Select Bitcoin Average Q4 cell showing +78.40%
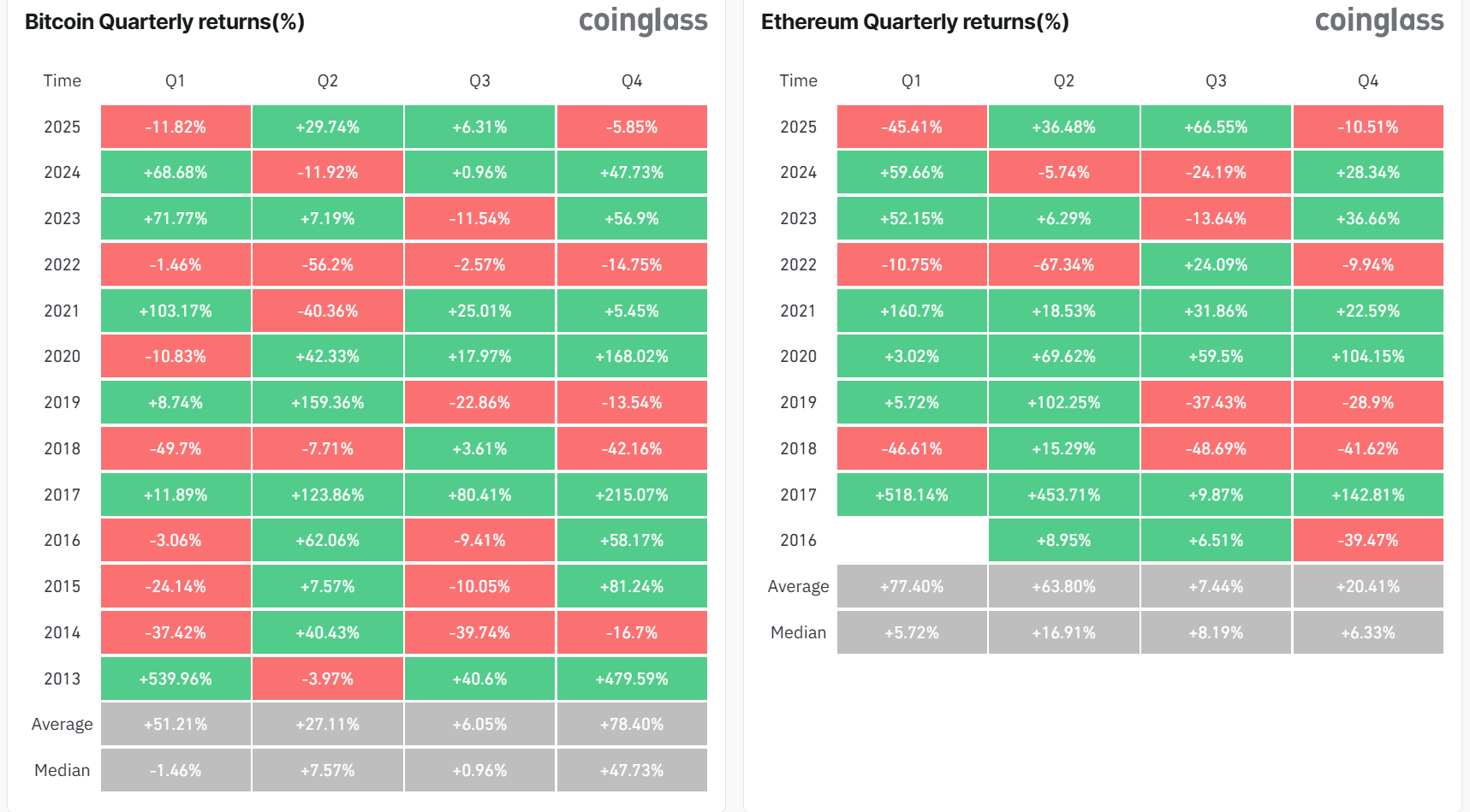1470x812 pixels. (632, 724)
